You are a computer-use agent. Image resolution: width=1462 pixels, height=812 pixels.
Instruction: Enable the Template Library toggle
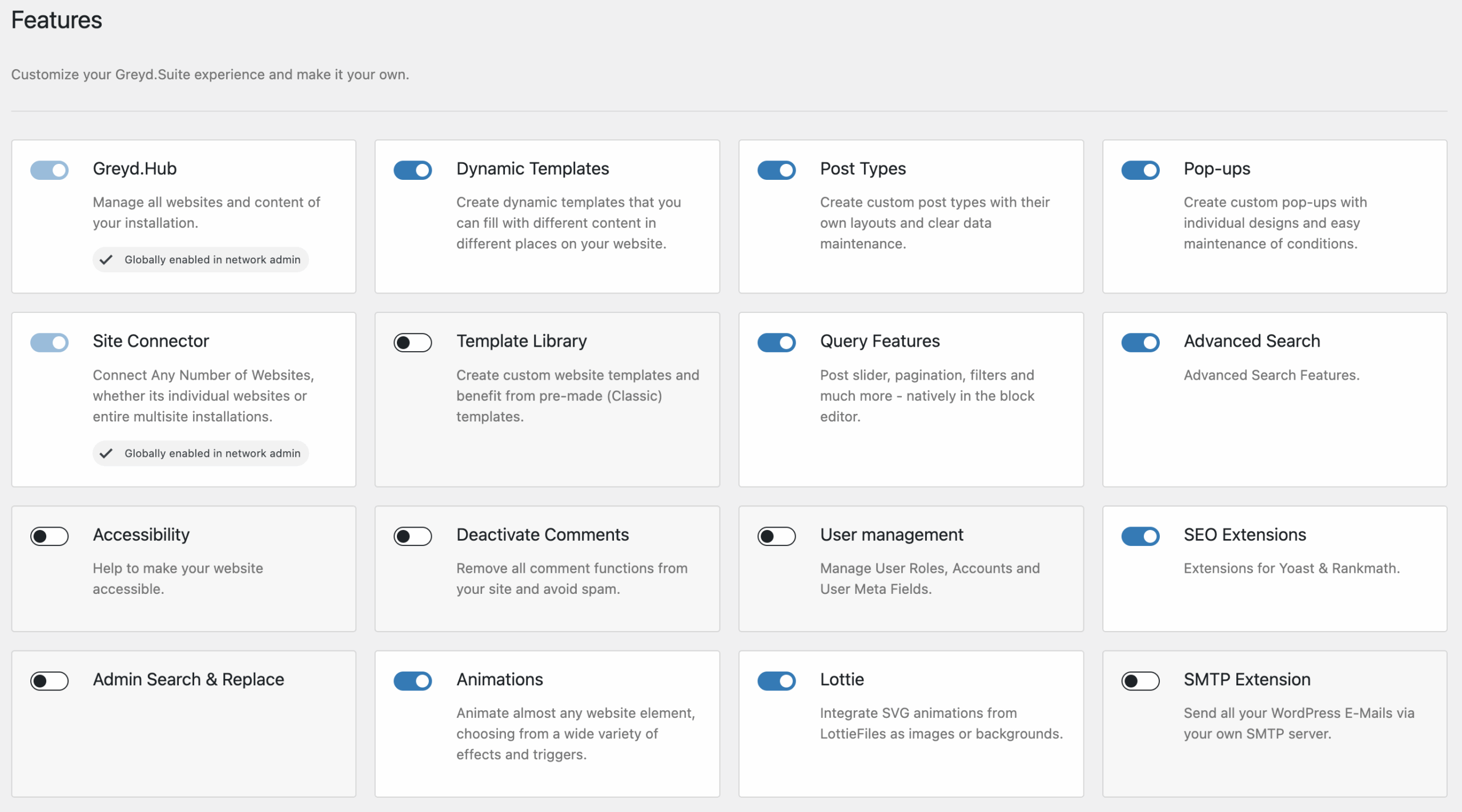[x=412, y=343]
